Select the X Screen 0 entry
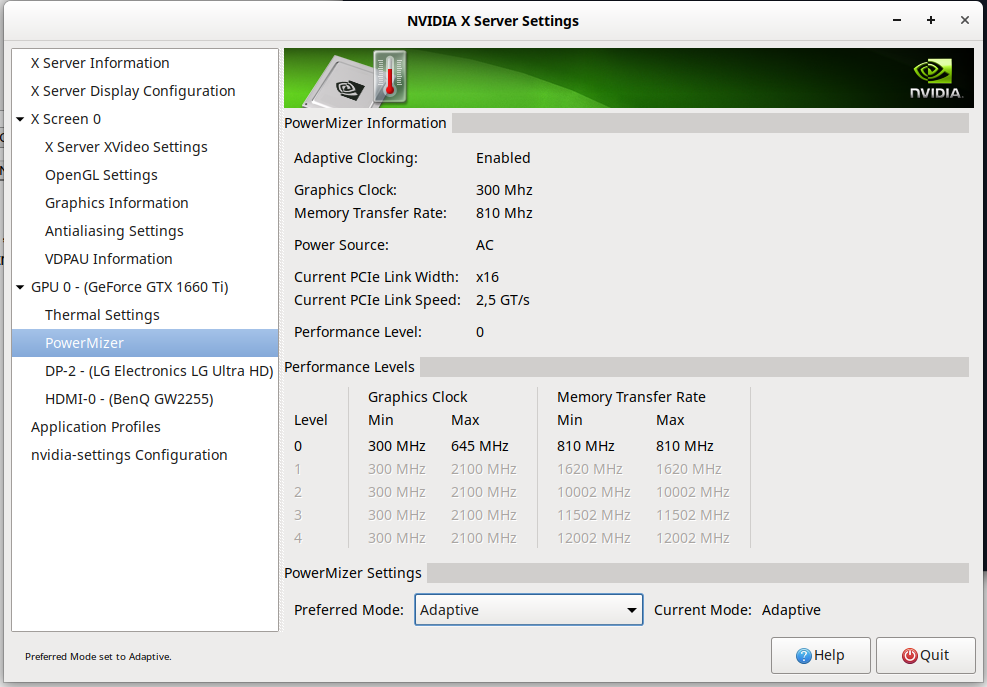Screen dimensions: 987x687 click(65, 119)
